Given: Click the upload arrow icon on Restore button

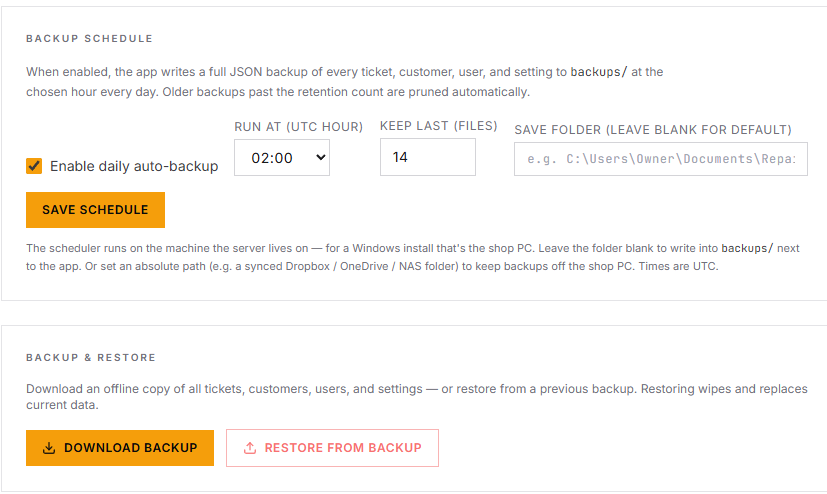Looking at the screenshot, I should [x=249, y=448].
